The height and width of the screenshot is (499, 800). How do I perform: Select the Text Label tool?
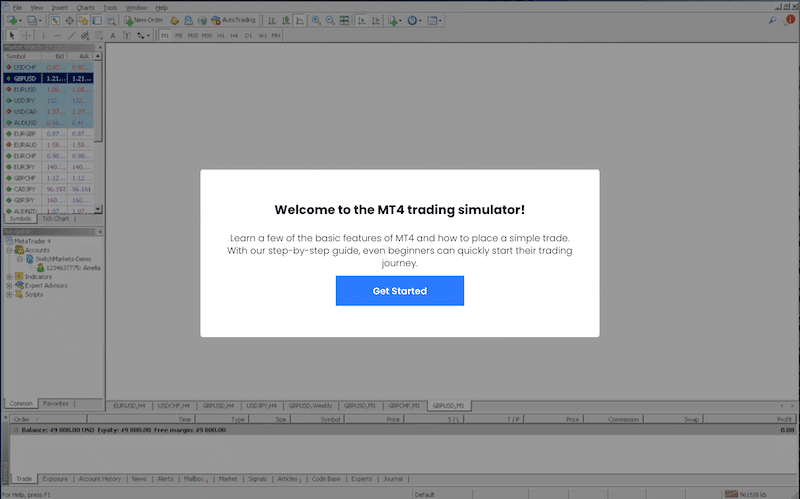(127, 35)
